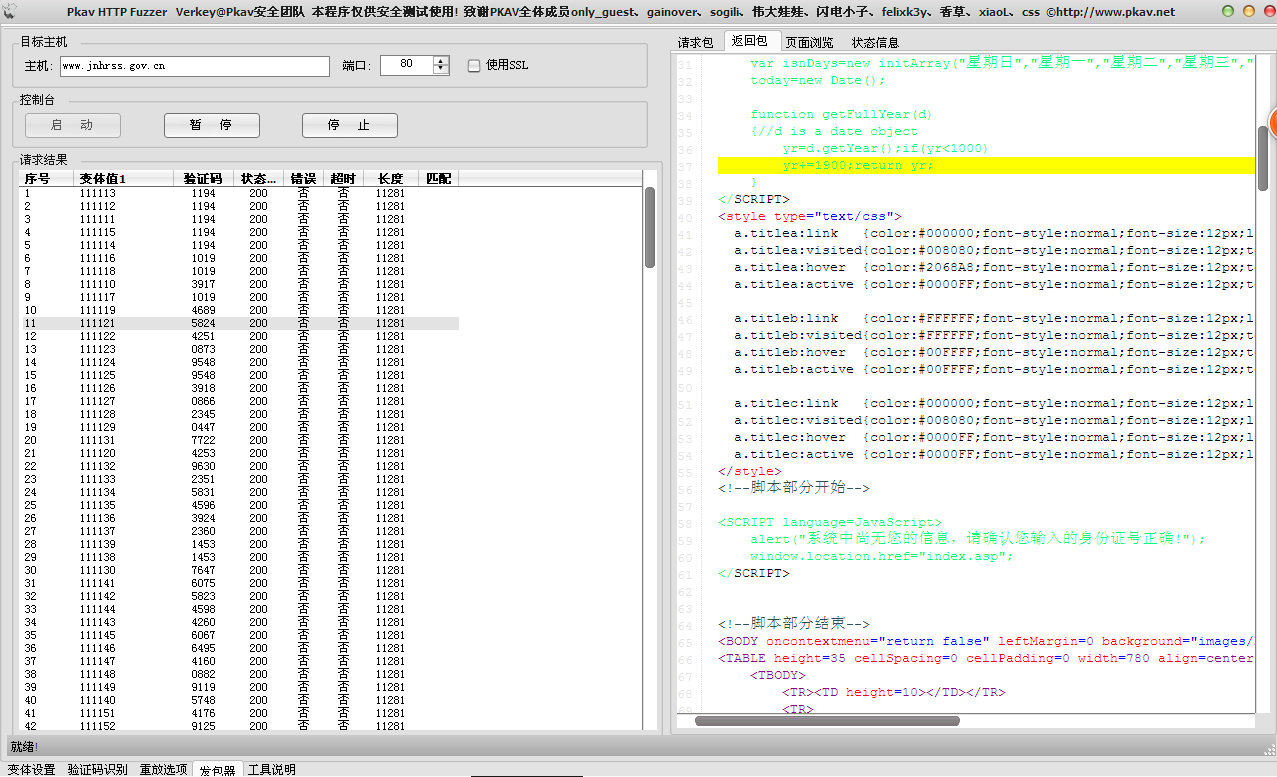The width and height of the screenshot is (1277, 777).
Task: Click the response code horizontal scrollbar thumb
Action: (827, 720)
